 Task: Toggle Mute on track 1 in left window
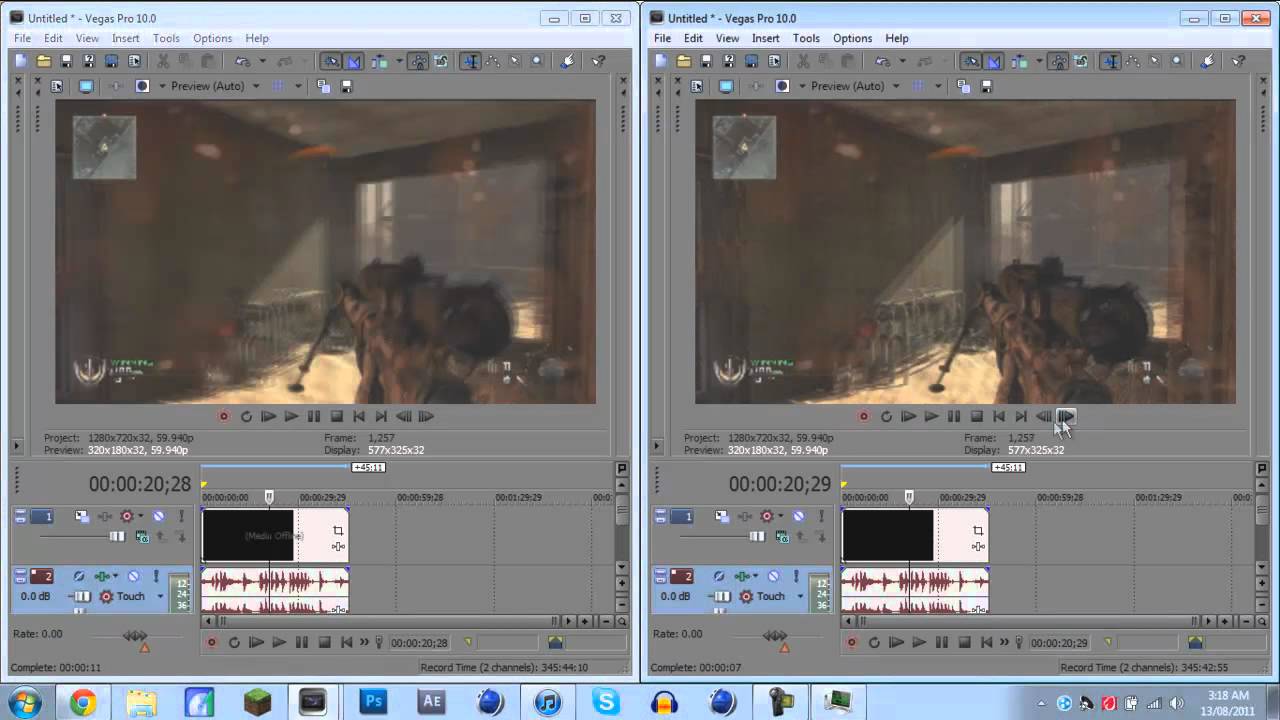point(159,516)
